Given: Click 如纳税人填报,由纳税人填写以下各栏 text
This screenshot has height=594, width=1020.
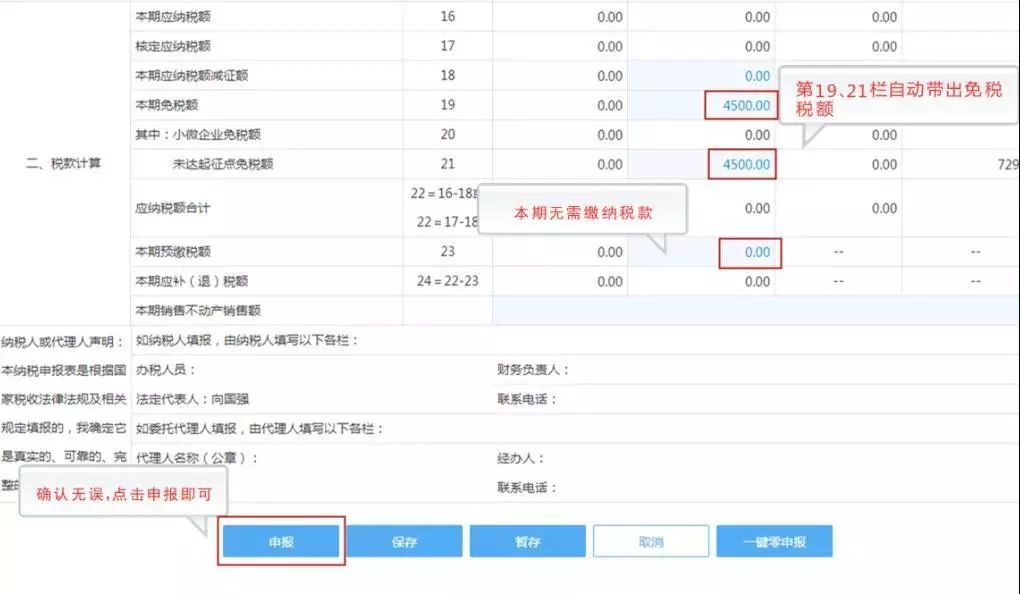Looking at the screenshot, I should pos(247,340).
